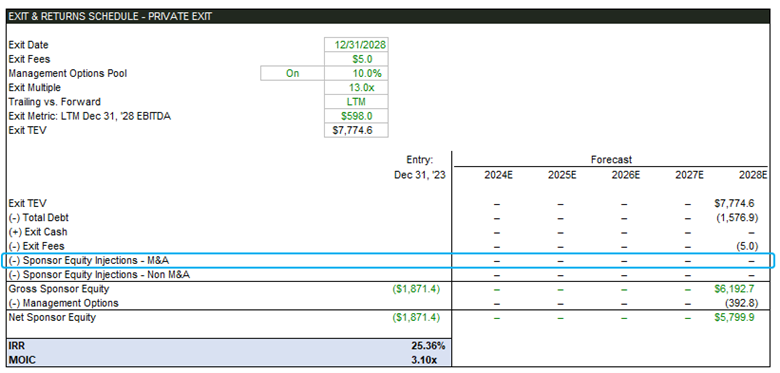Select Gross Sponsor Equity 2028E value $6,192.7
The image size is (780, 373).
click(734, 289)
